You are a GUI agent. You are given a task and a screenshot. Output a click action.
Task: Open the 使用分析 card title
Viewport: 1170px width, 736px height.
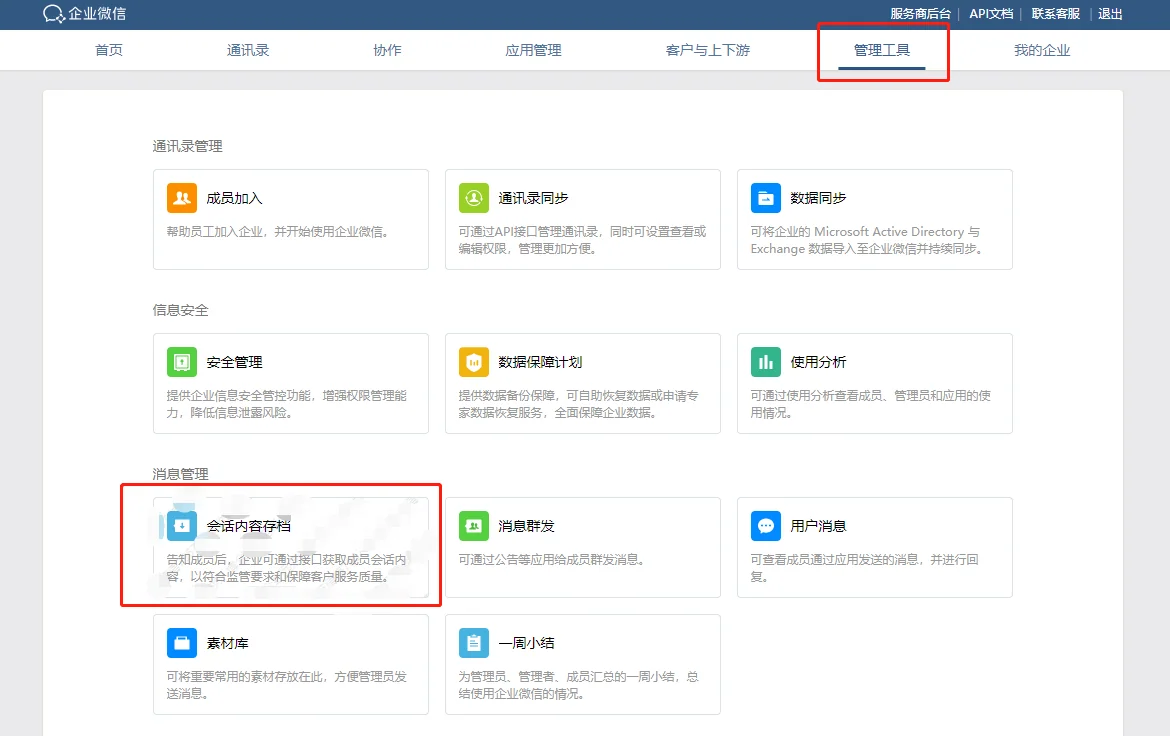tap(818, 362)
